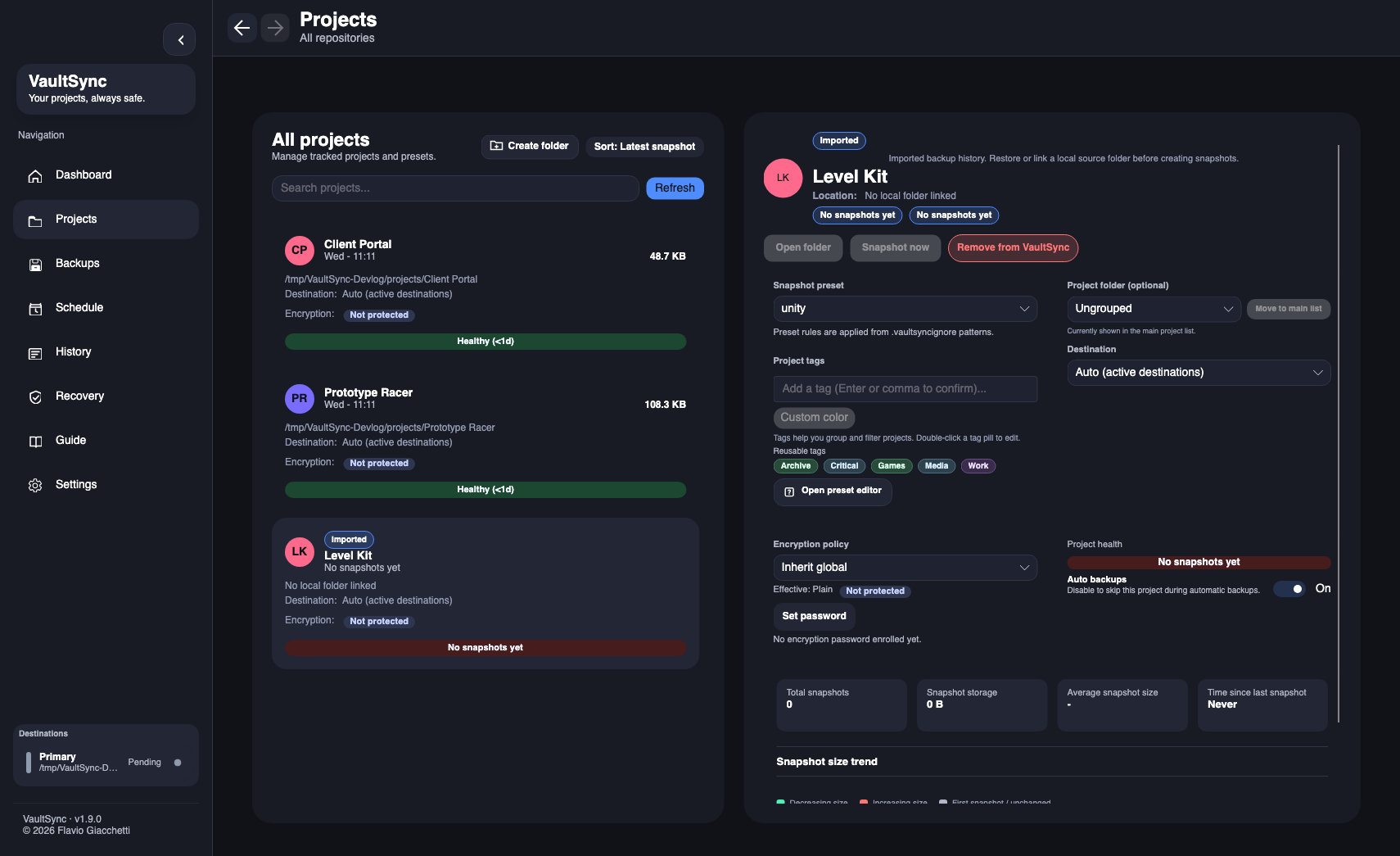Open the Sort: Latest snapshot selector
Screen dimensions: 1400x856
[x=644, y=147]
